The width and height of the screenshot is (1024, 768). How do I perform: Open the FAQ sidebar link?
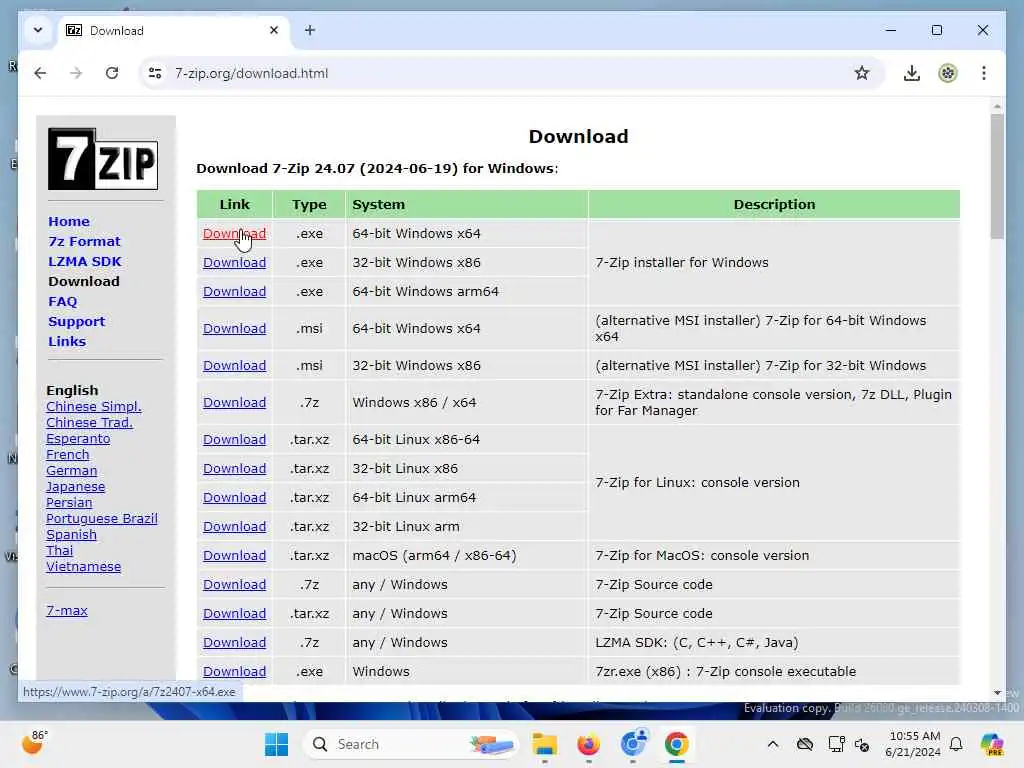(63, 301)
